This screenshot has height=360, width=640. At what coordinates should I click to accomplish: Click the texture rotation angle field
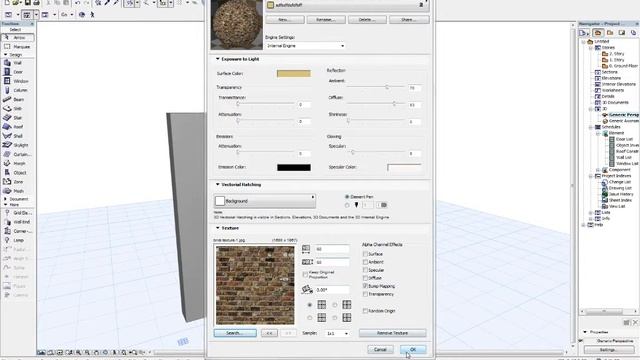pos(332,290)
